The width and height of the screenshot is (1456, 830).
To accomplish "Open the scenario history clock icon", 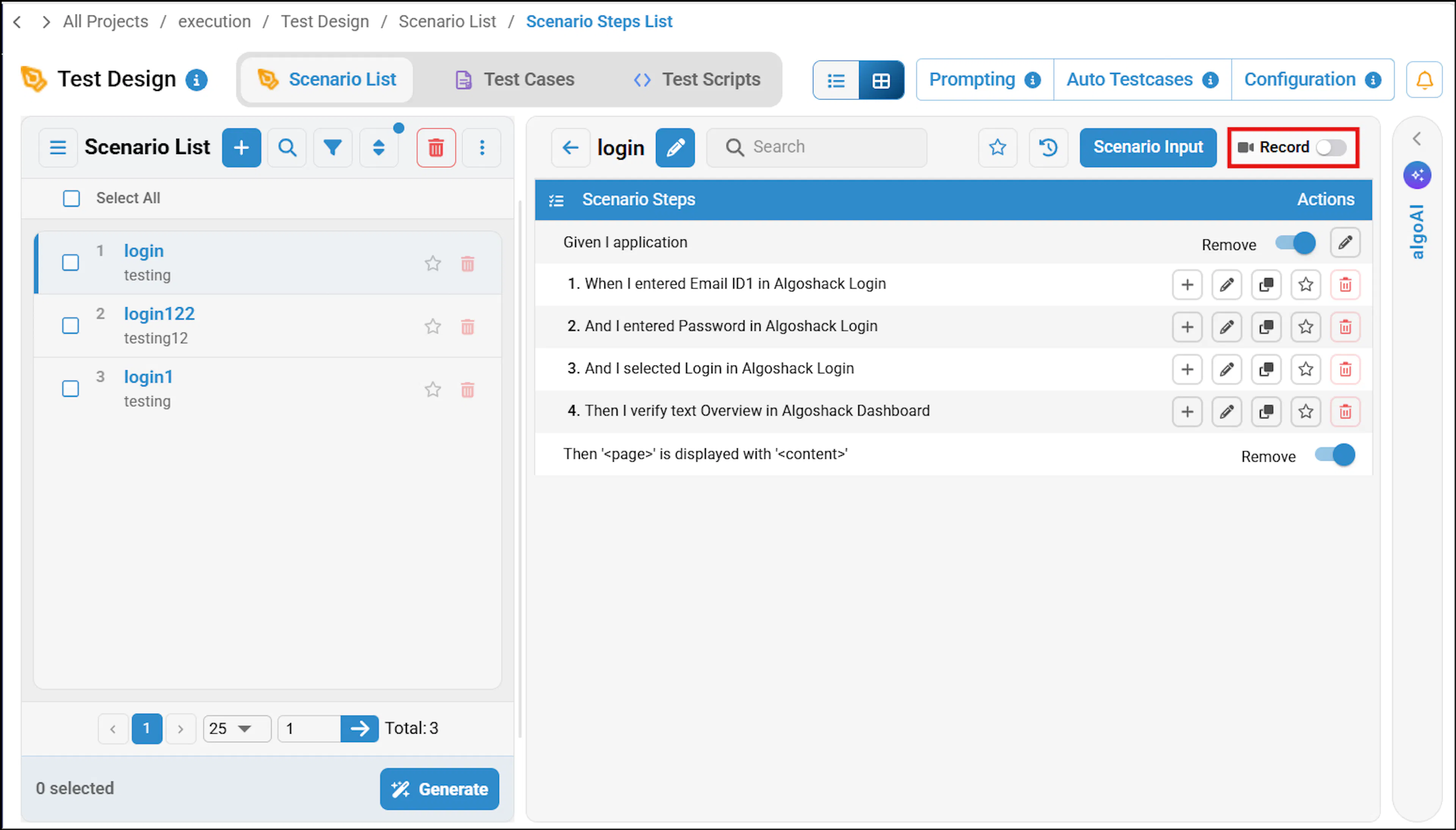I will click(x=1048, y=148).
